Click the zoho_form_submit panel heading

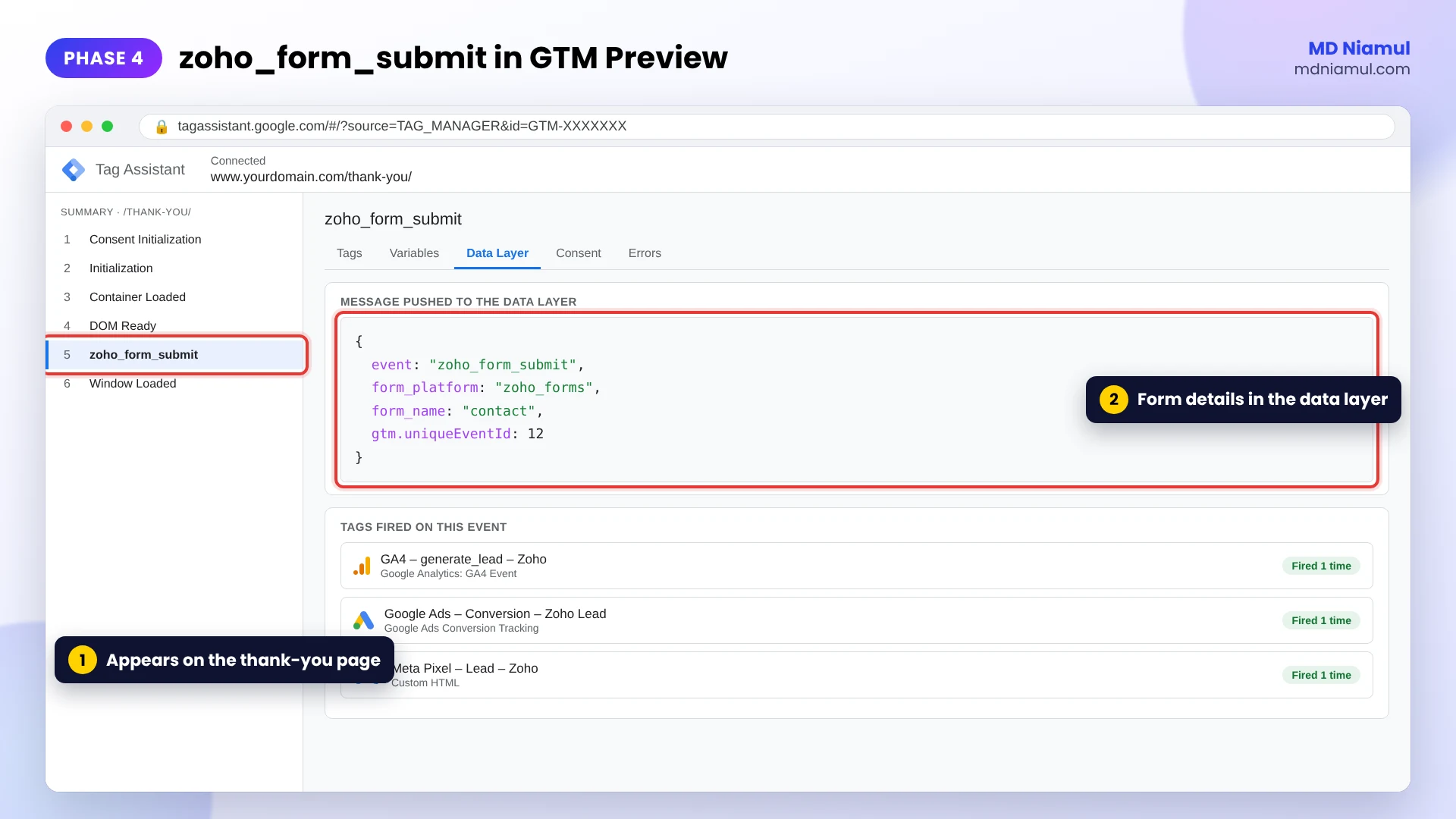click(393, 219)
